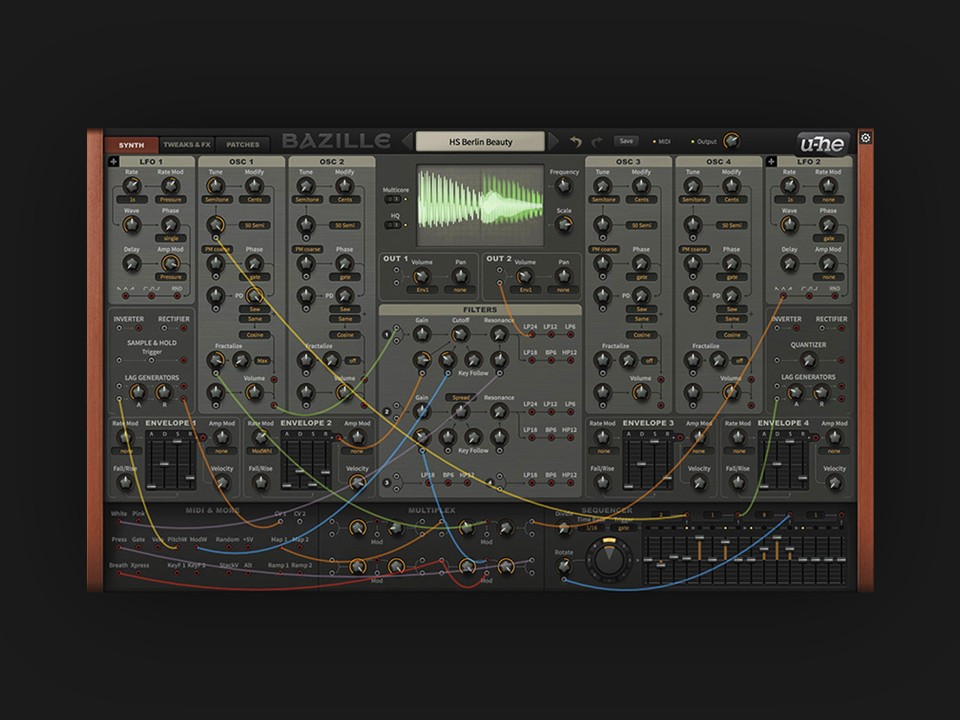Click the Envelope 1 Velocity knob
Viewport: 960px width, 720px height.
(x=222, y=483)
